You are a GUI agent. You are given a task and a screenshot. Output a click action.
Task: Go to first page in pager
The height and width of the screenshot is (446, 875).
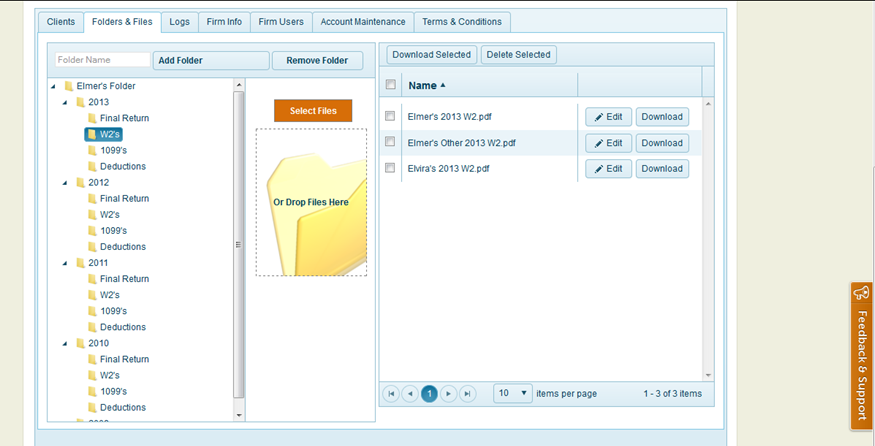(x=391, y=394)
